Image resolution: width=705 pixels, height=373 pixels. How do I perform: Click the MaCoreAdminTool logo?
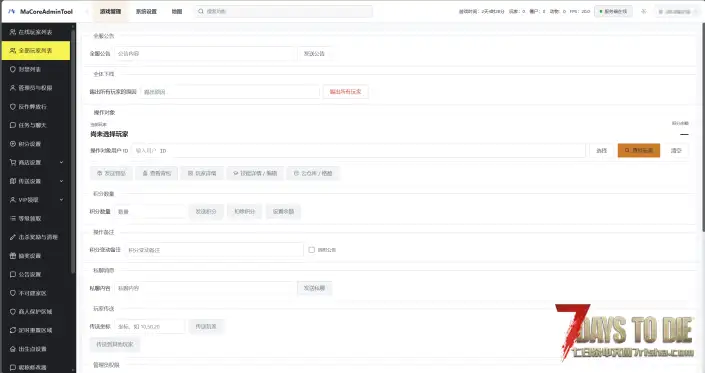tap(40, 11)
